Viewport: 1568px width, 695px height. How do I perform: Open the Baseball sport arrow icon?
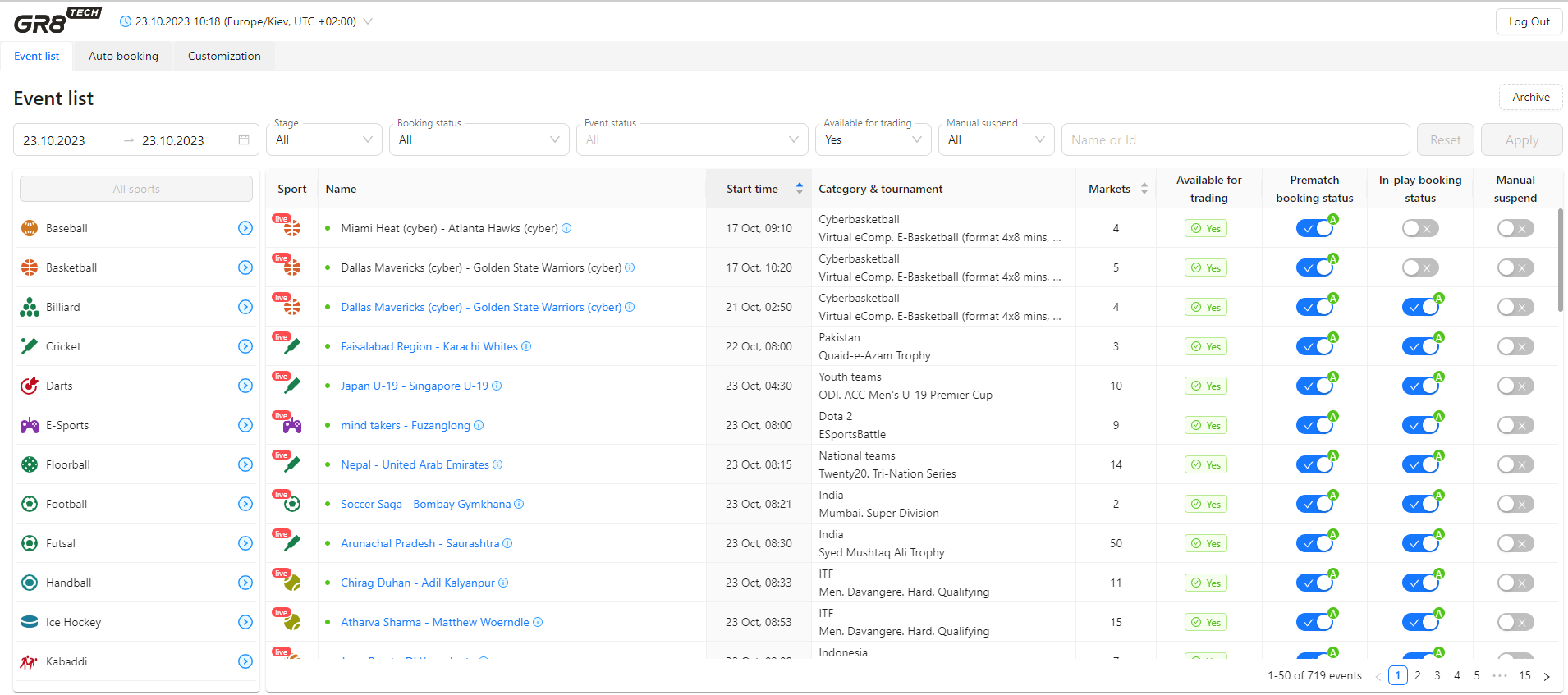(x=245, y=228)
